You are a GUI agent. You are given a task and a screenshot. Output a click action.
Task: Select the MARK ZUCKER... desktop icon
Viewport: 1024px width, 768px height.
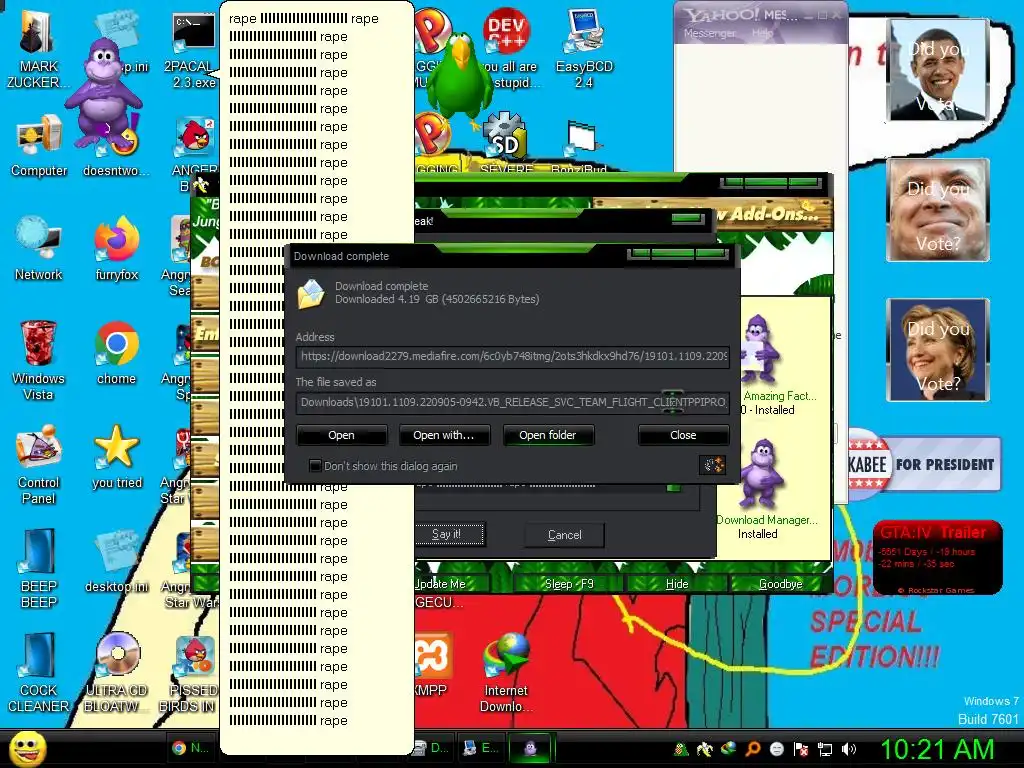39,49
